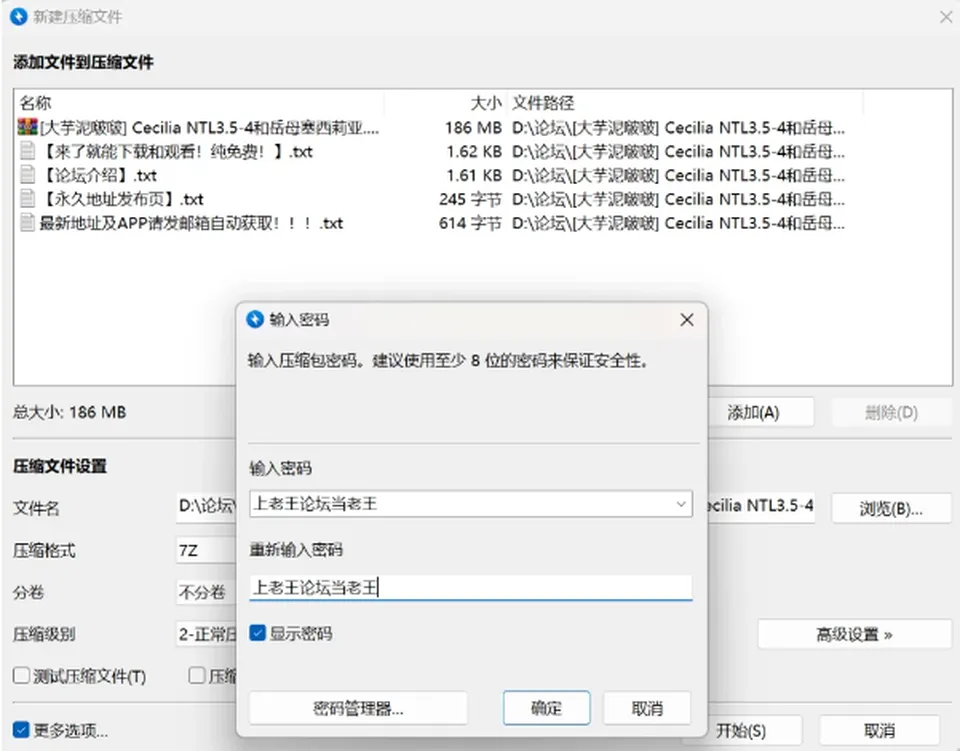
Task: Open the 密码管理器... button
Action: tap(358, 708)
